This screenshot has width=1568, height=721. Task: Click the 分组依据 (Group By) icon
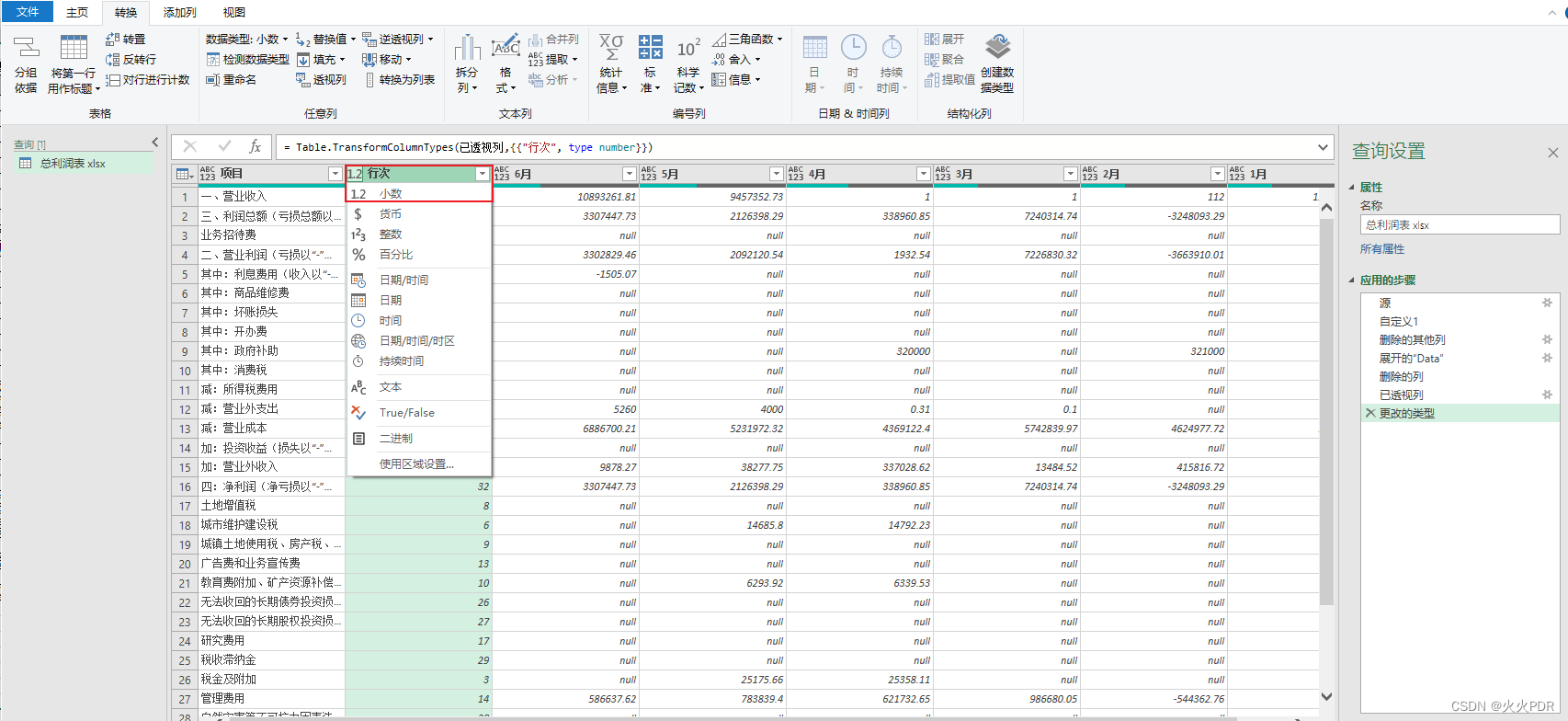26,48
